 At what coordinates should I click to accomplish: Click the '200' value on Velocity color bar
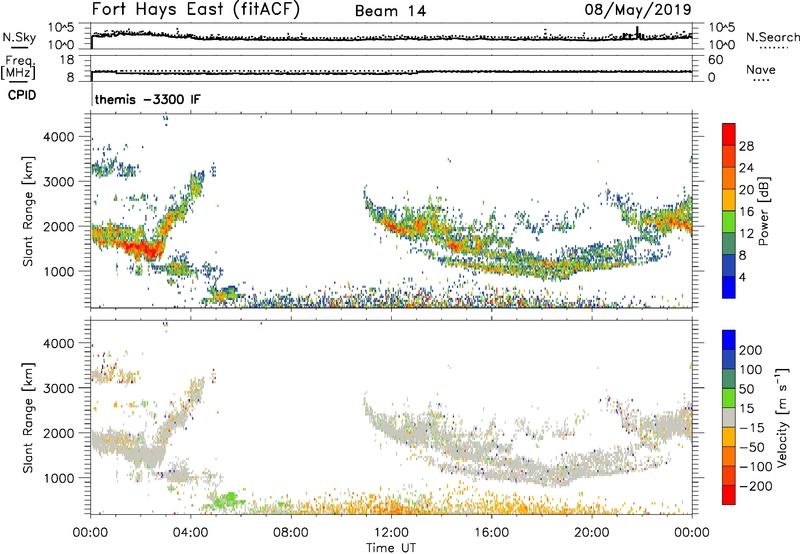click(751, 350)
